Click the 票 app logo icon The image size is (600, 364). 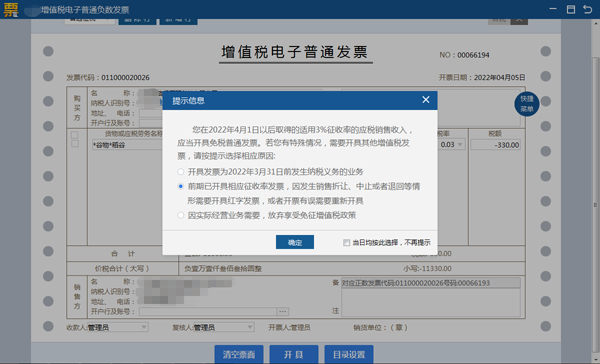tap(11, 9)
